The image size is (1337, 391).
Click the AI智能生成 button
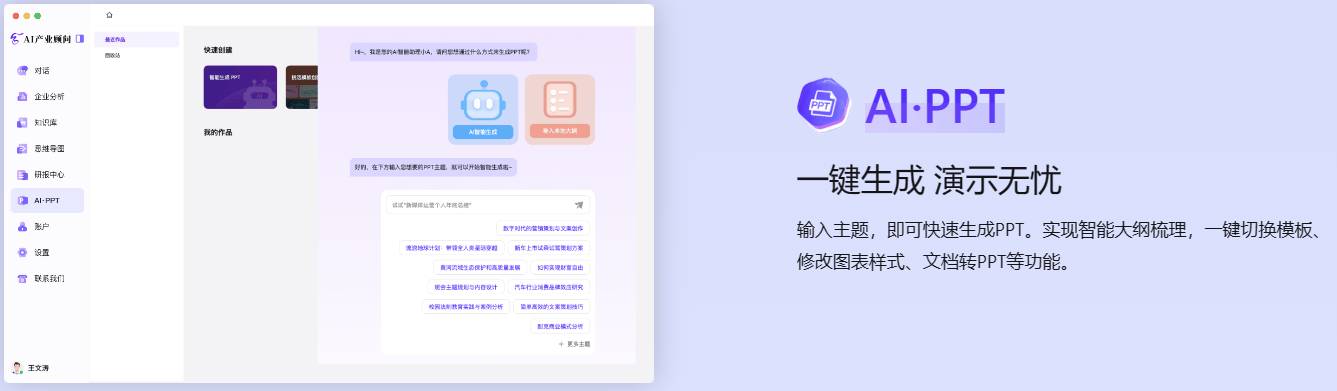(483, 131)
